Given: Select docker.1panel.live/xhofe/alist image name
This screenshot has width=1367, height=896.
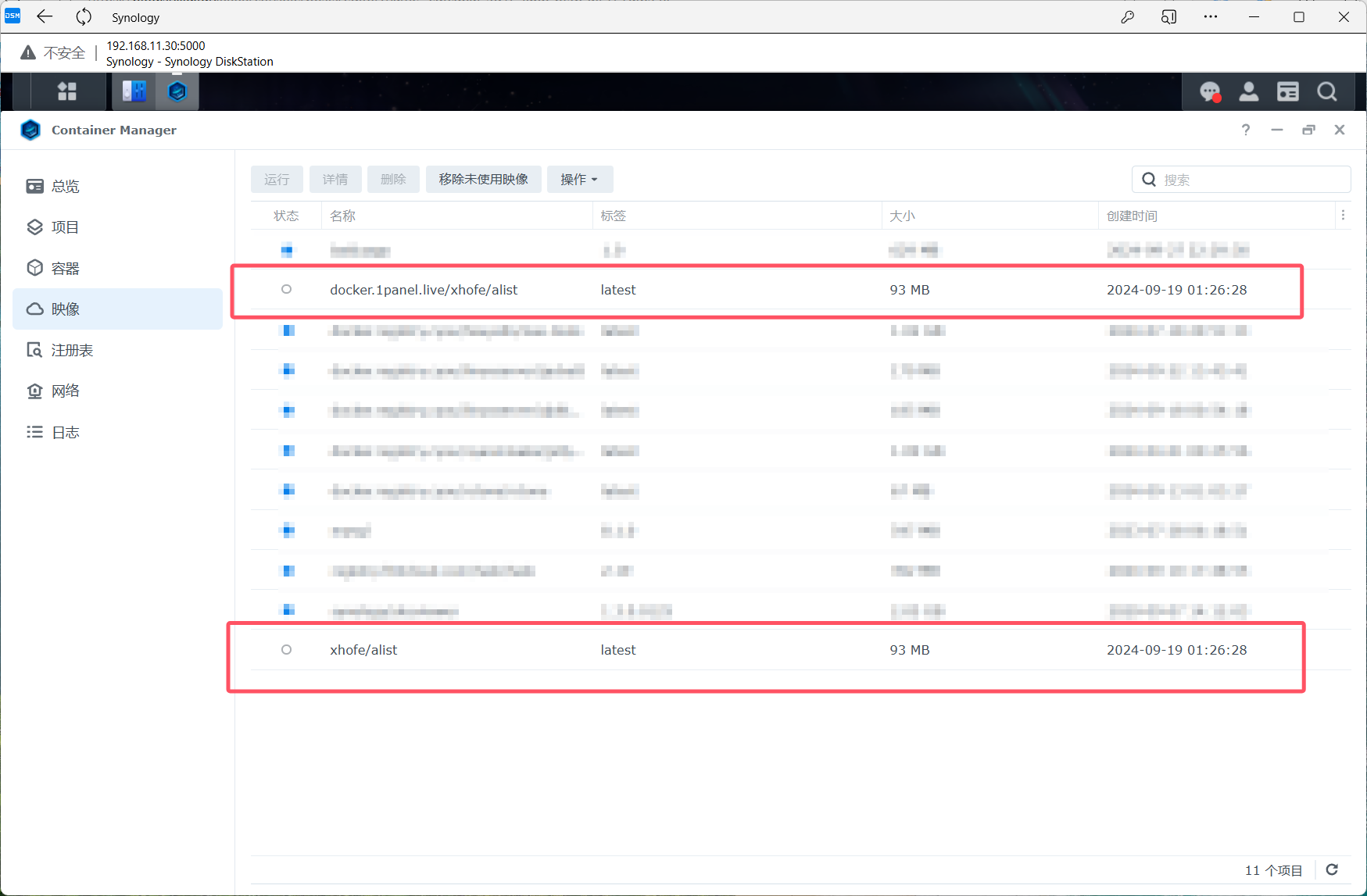Looking at the screenshot, I should coord(424,290).
